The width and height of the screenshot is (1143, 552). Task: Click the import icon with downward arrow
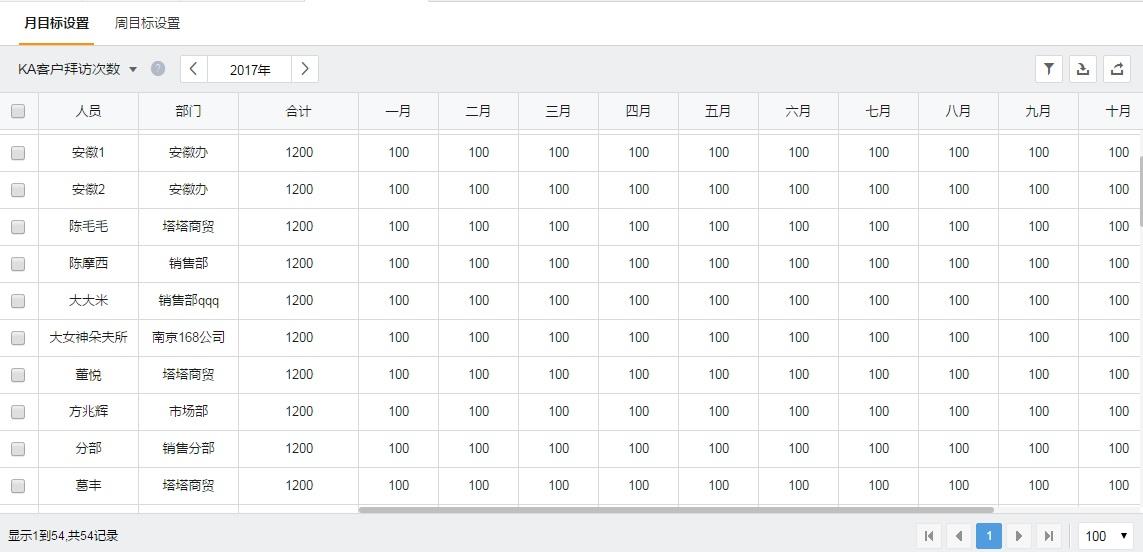1082,69
